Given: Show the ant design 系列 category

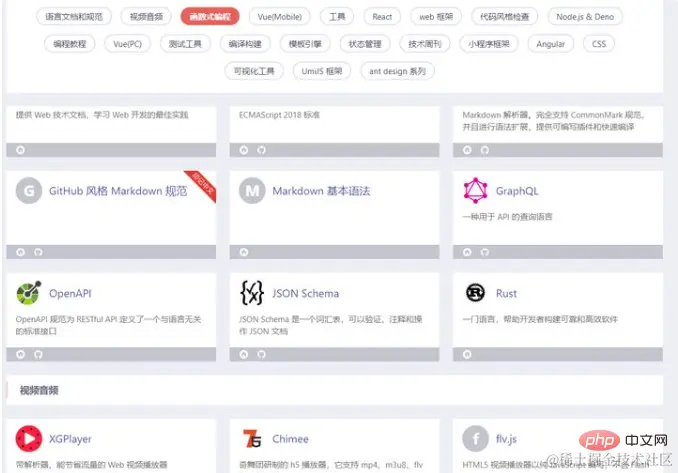Looking at the screenshot, I should (397, 71).
